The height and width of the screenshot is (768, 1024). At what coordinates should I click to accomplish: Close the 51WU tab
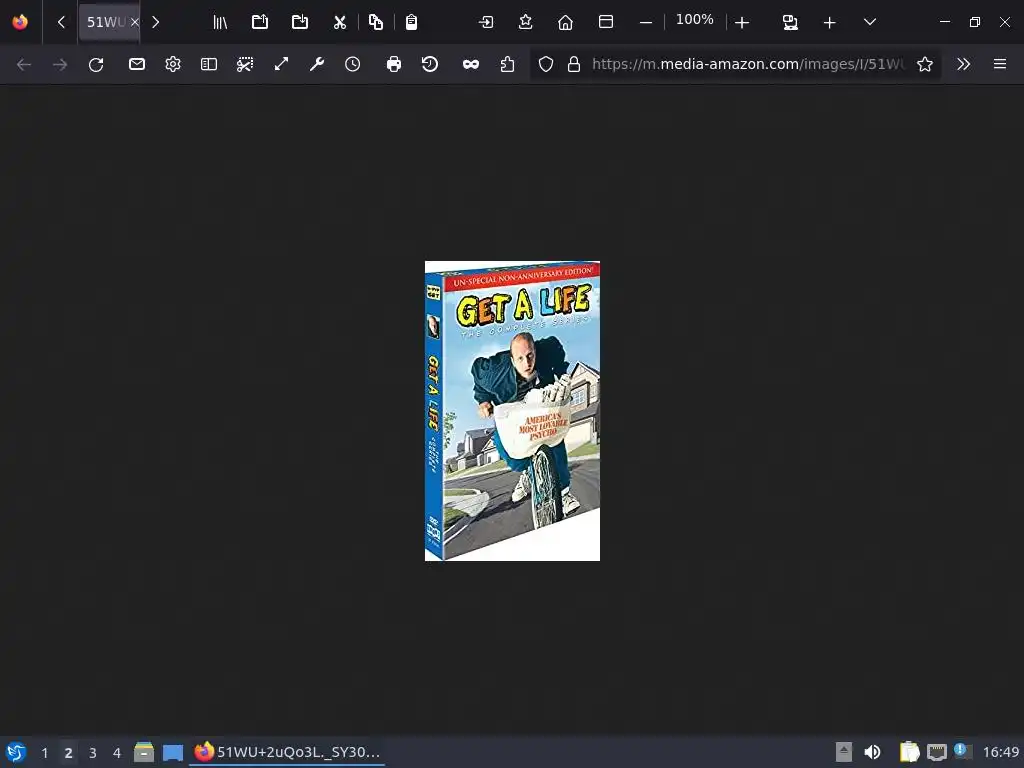[135, 22]
